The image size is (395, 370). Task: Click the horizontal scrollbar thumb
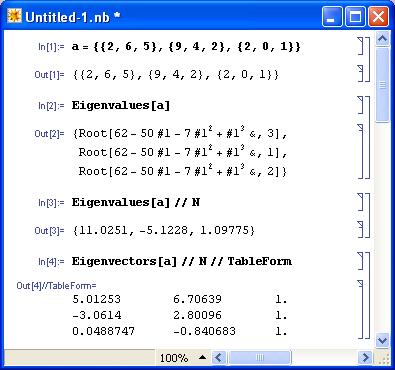[x=259, y=358]
